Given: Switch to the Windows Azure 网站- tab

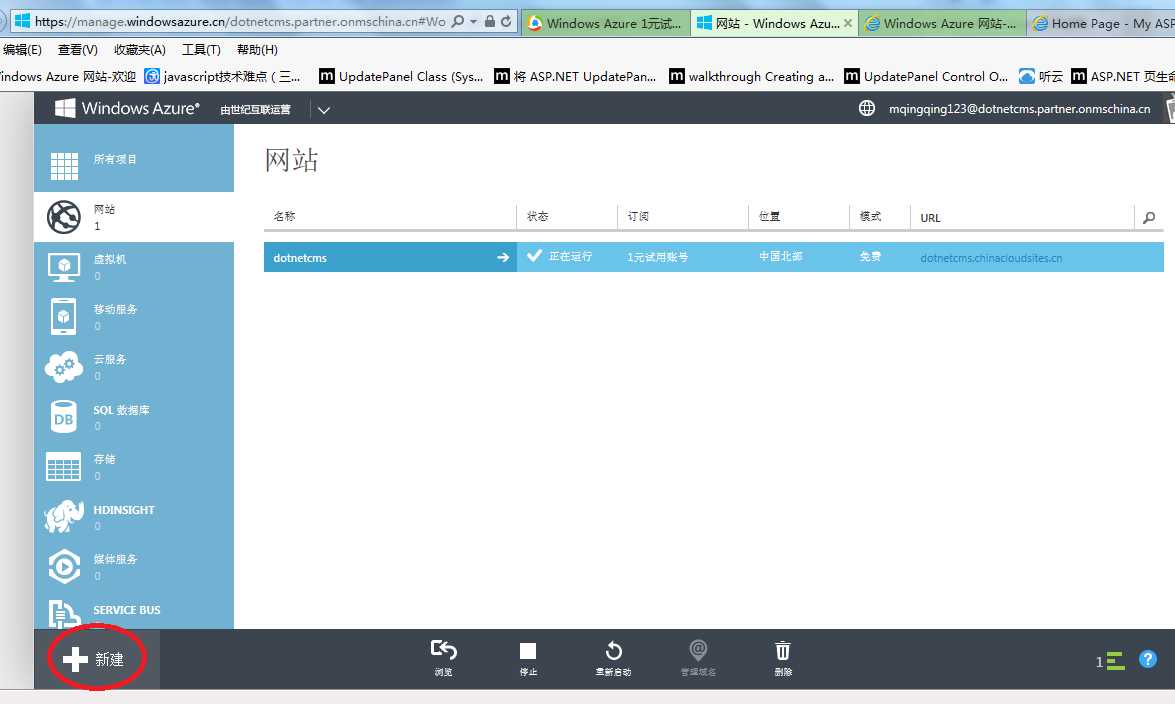Looking at the screenshot, I should point(943,23).
